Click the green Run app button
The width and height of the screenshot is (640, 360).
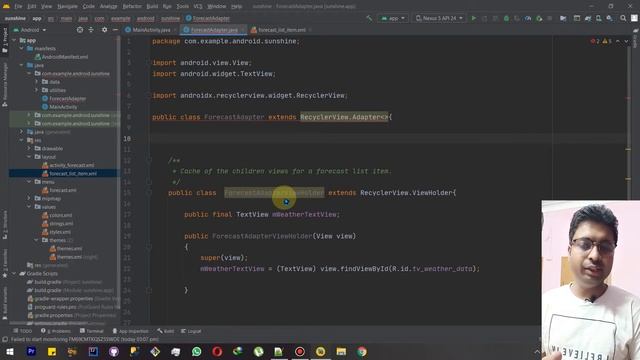[473, 18]
